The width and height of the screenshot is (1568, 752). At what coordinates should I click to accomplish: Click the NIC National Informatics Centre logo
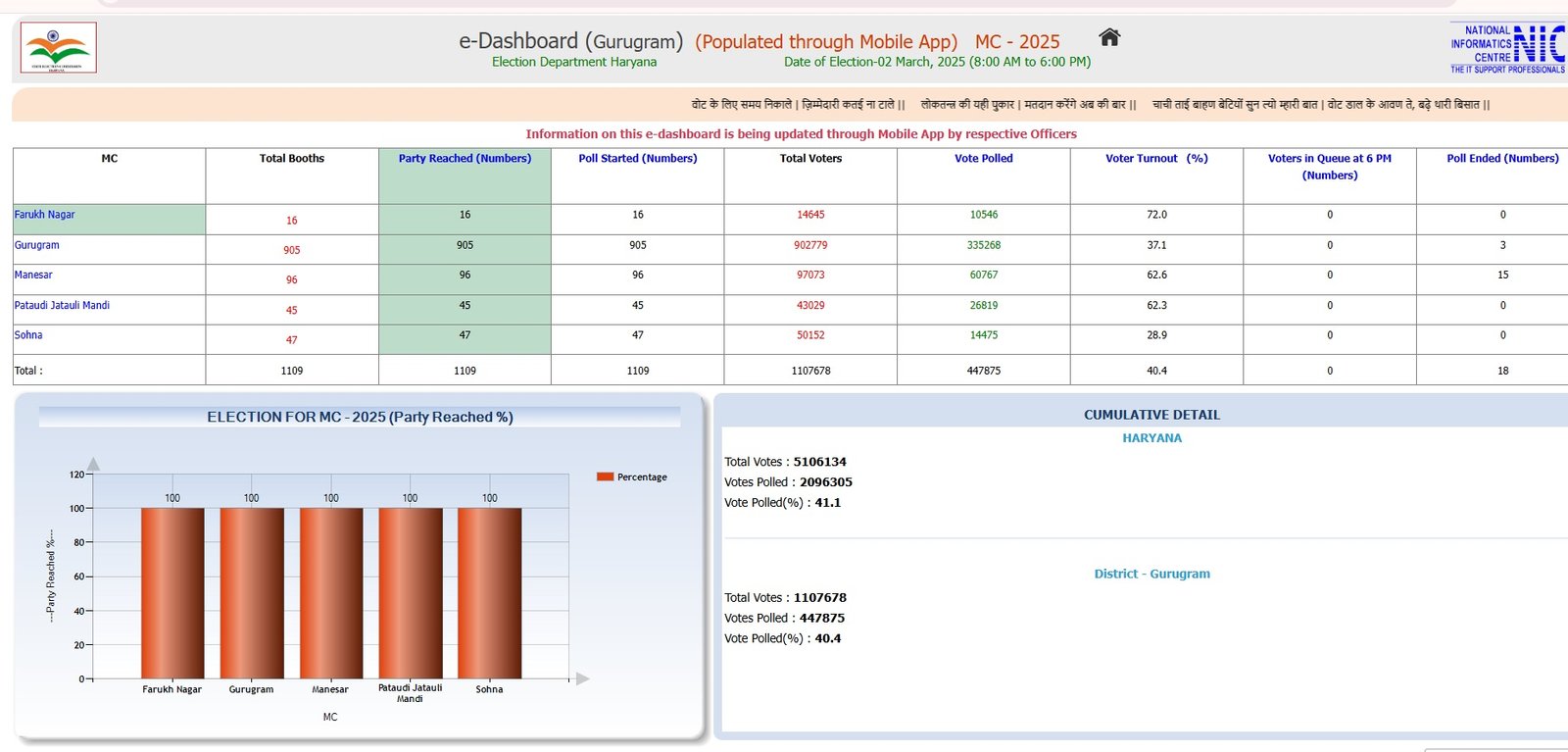pos(1507,49)
